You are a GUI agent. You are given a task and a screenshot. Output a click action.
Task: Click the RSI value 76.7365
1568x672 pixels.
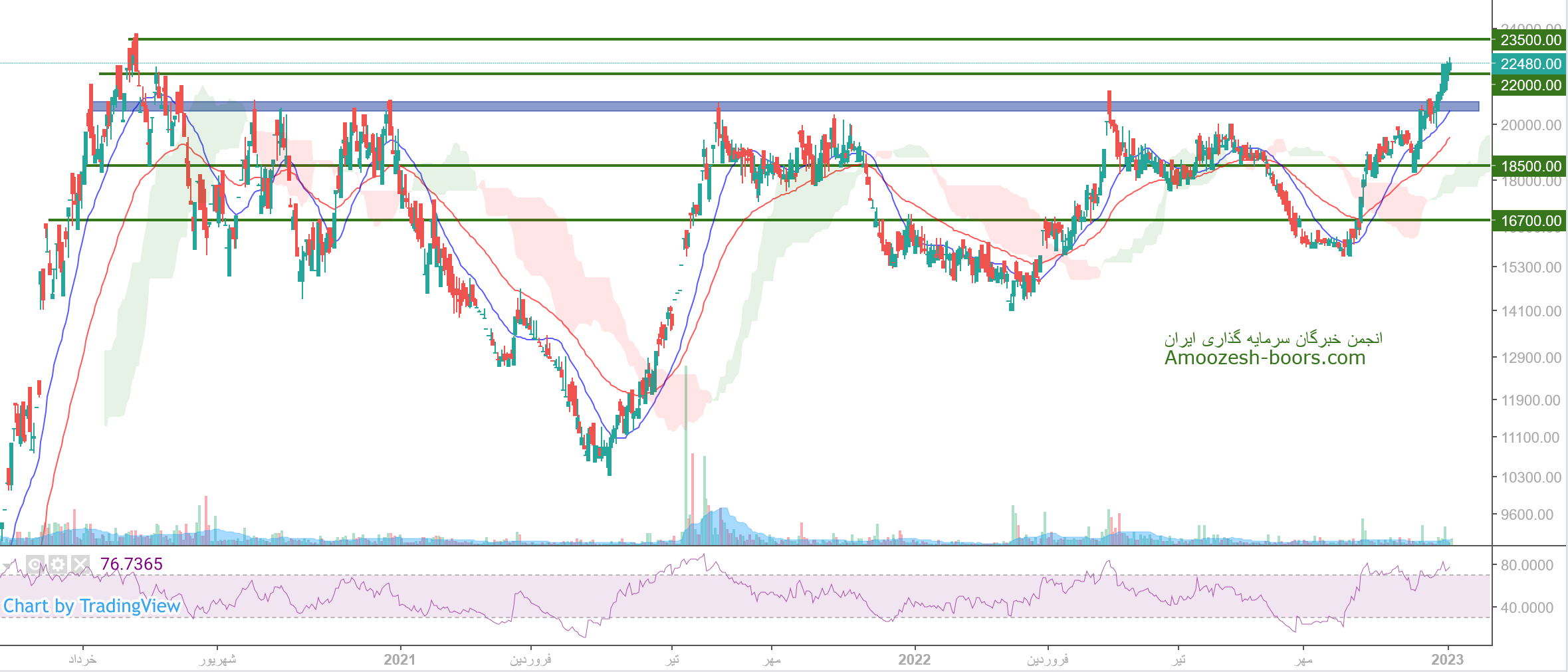tap(131, 564)
